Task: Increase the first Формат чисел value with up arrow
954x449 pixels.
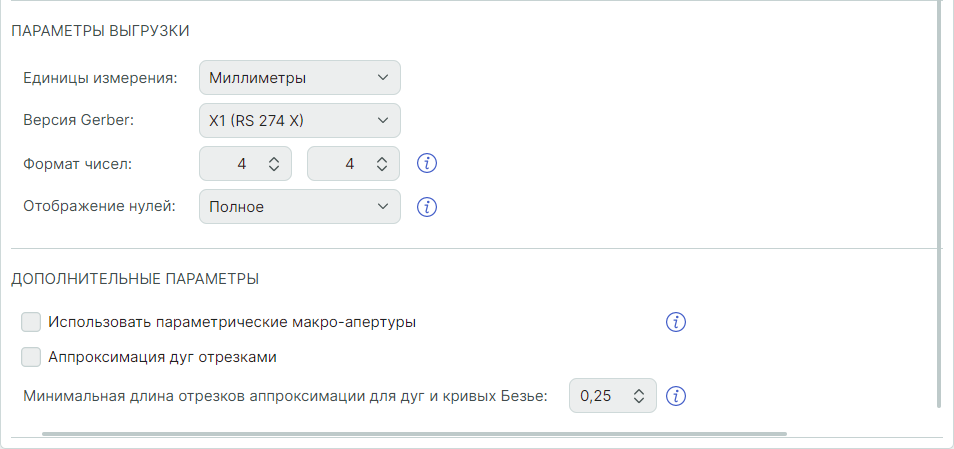Action: point(274,159)
